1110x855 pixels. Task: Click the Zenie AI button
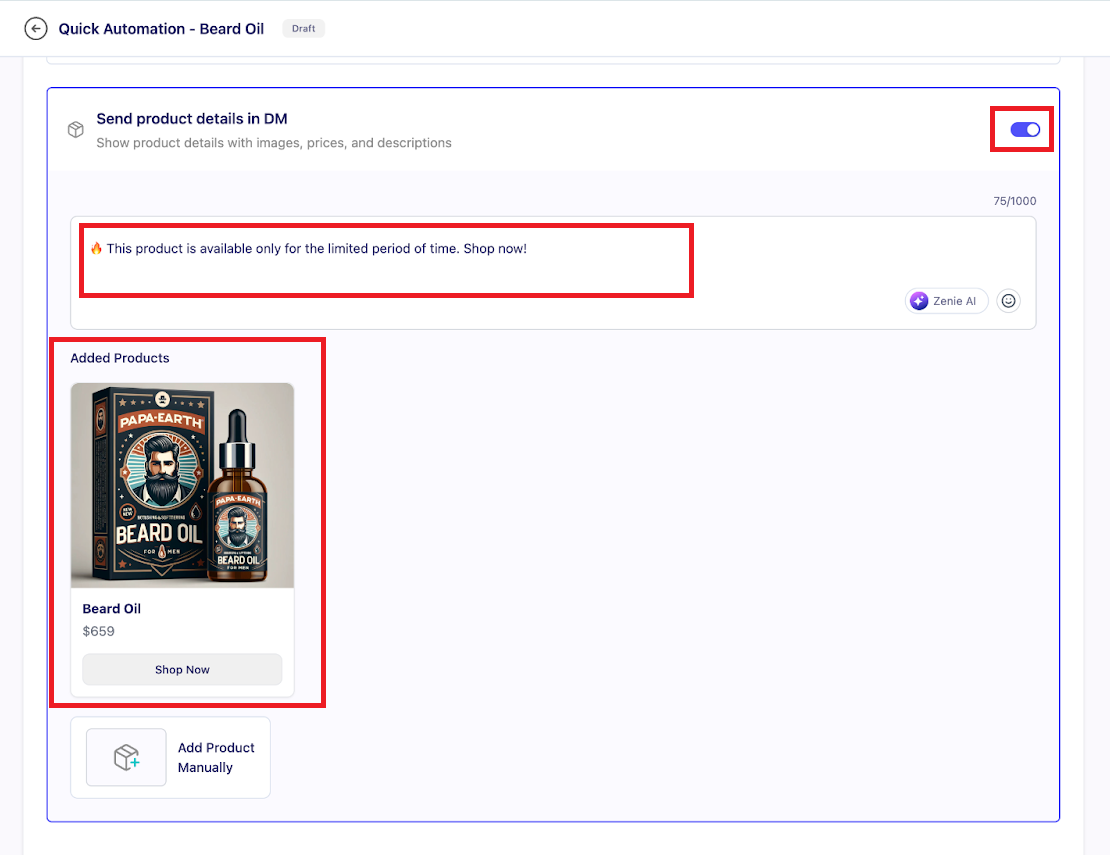click(x=946, y=301)
